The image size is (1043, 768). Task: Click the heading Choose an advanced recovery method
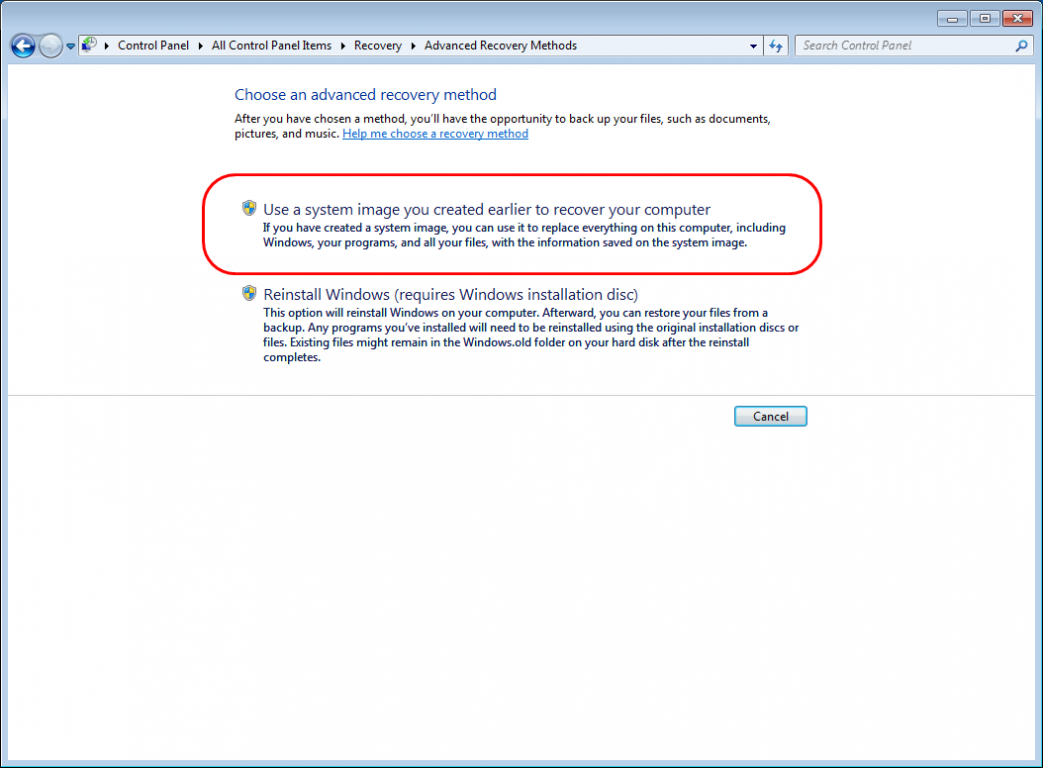pos(365,94)
